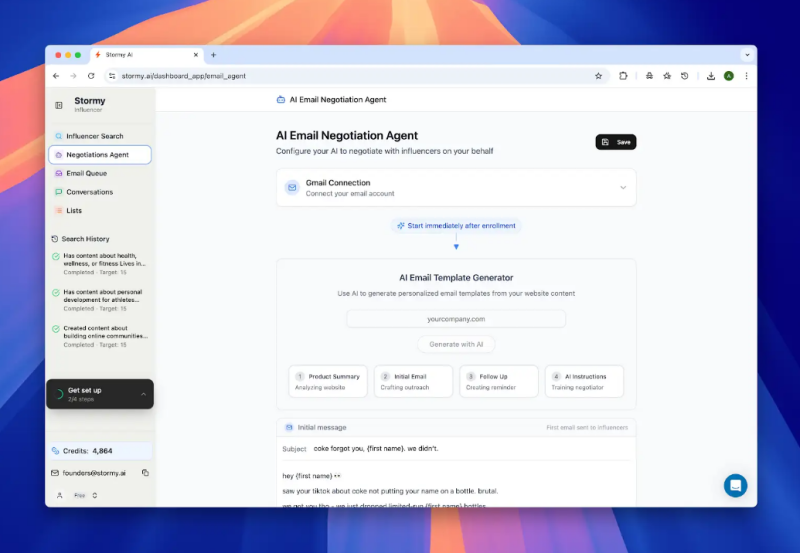Image resolution: width=800 pixels, height=553 pixels.
Task: Click the browser back arrow
Action: click(x=56, y=76)
